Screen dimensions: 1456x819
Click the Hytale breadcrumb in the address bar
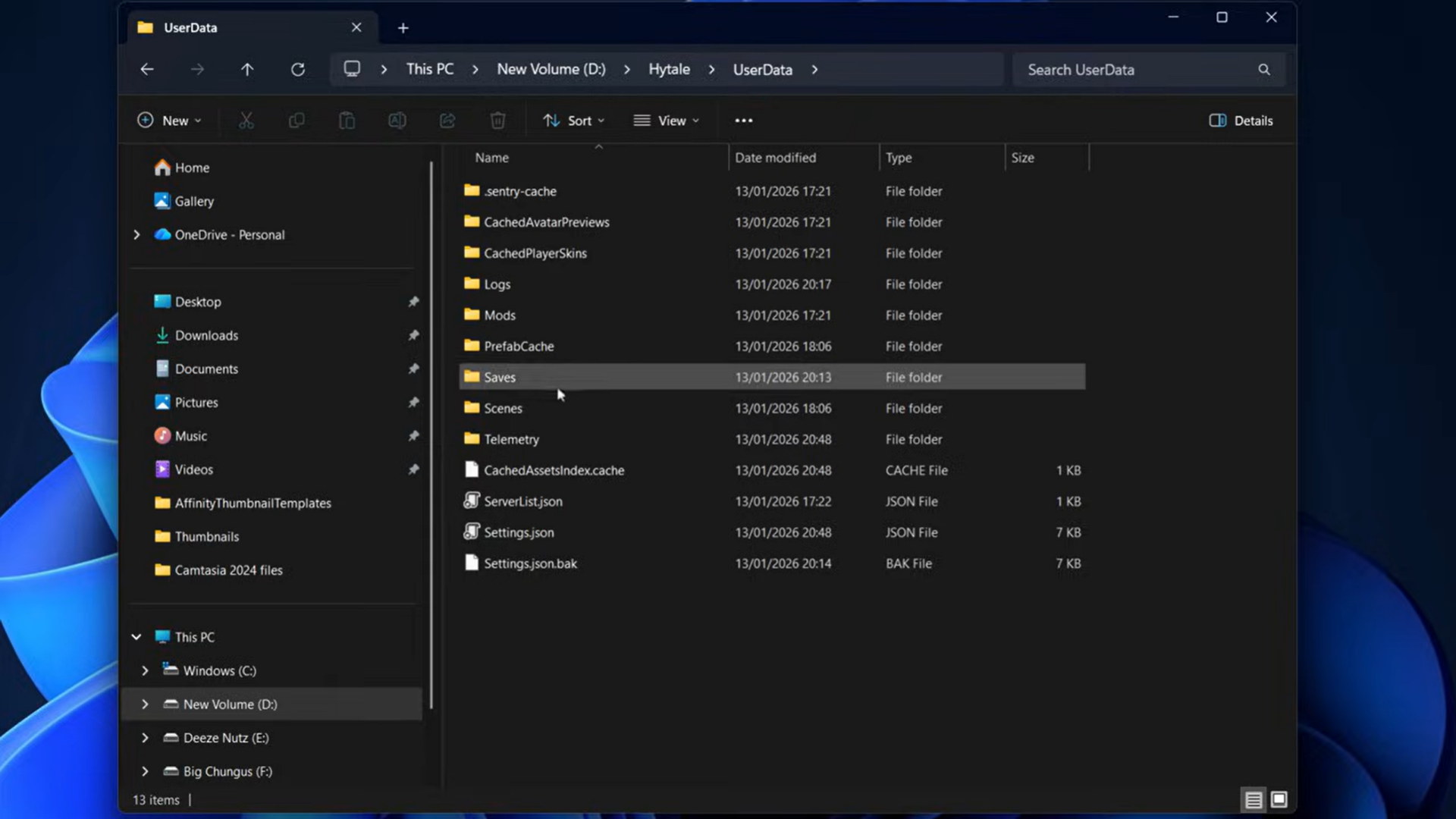coord(669,70)
